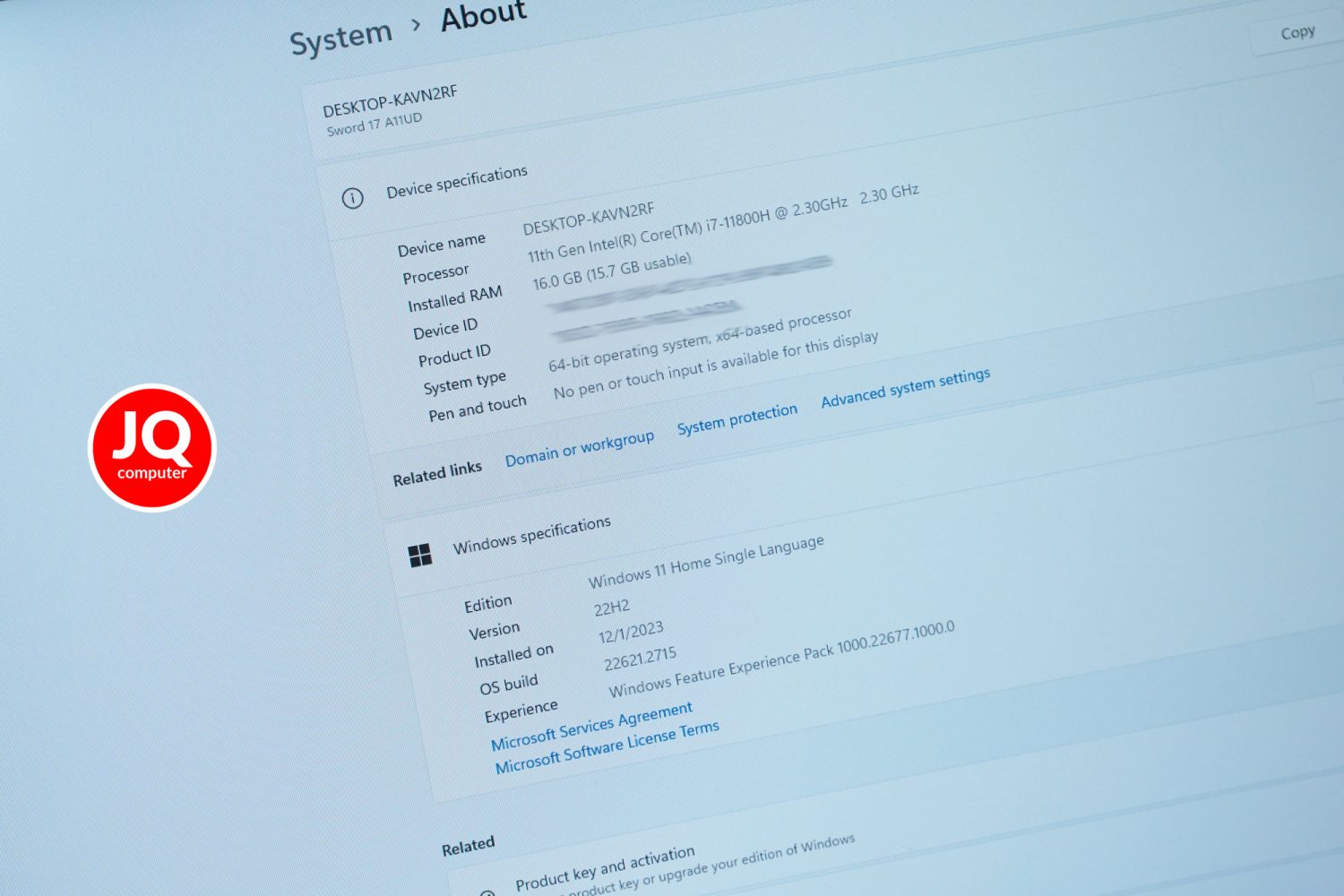The height and width of the screenshot is (896, 1344).
Task: Click the Experience label
Action: [x=521, y=711]
